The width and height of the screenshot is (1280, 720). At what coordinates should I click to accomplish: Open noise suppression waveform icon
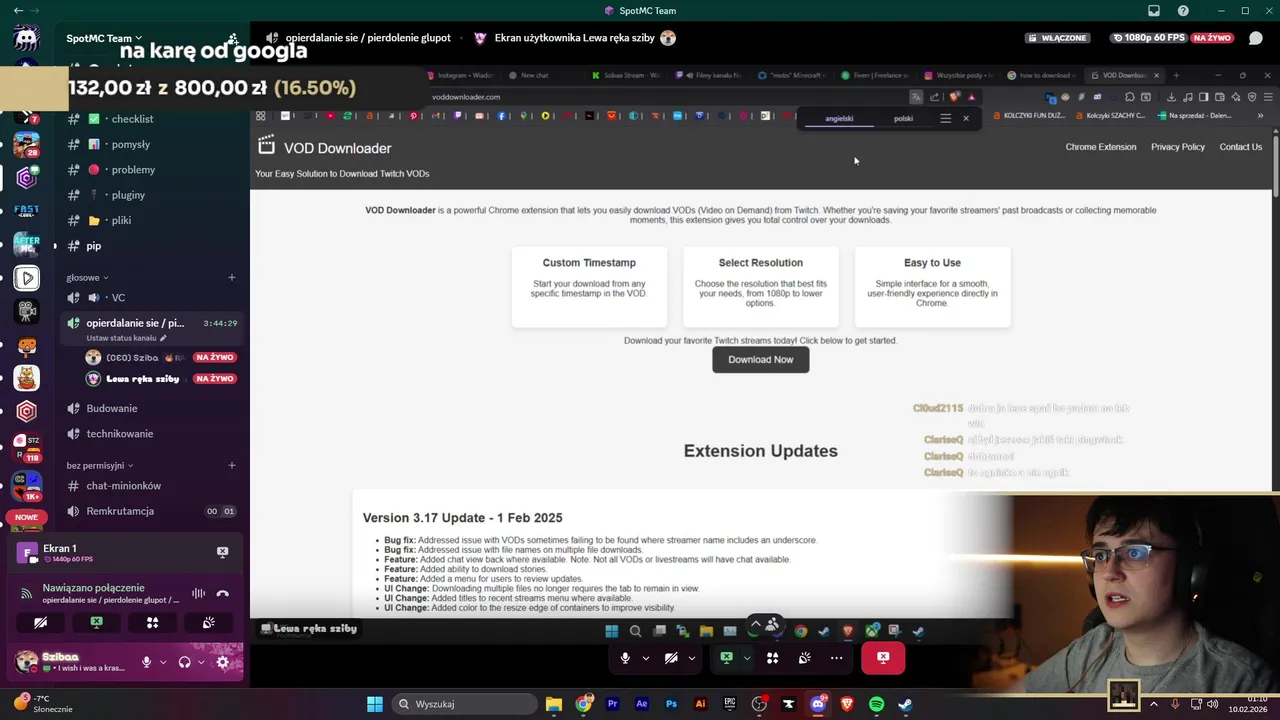tap(198, 593)
